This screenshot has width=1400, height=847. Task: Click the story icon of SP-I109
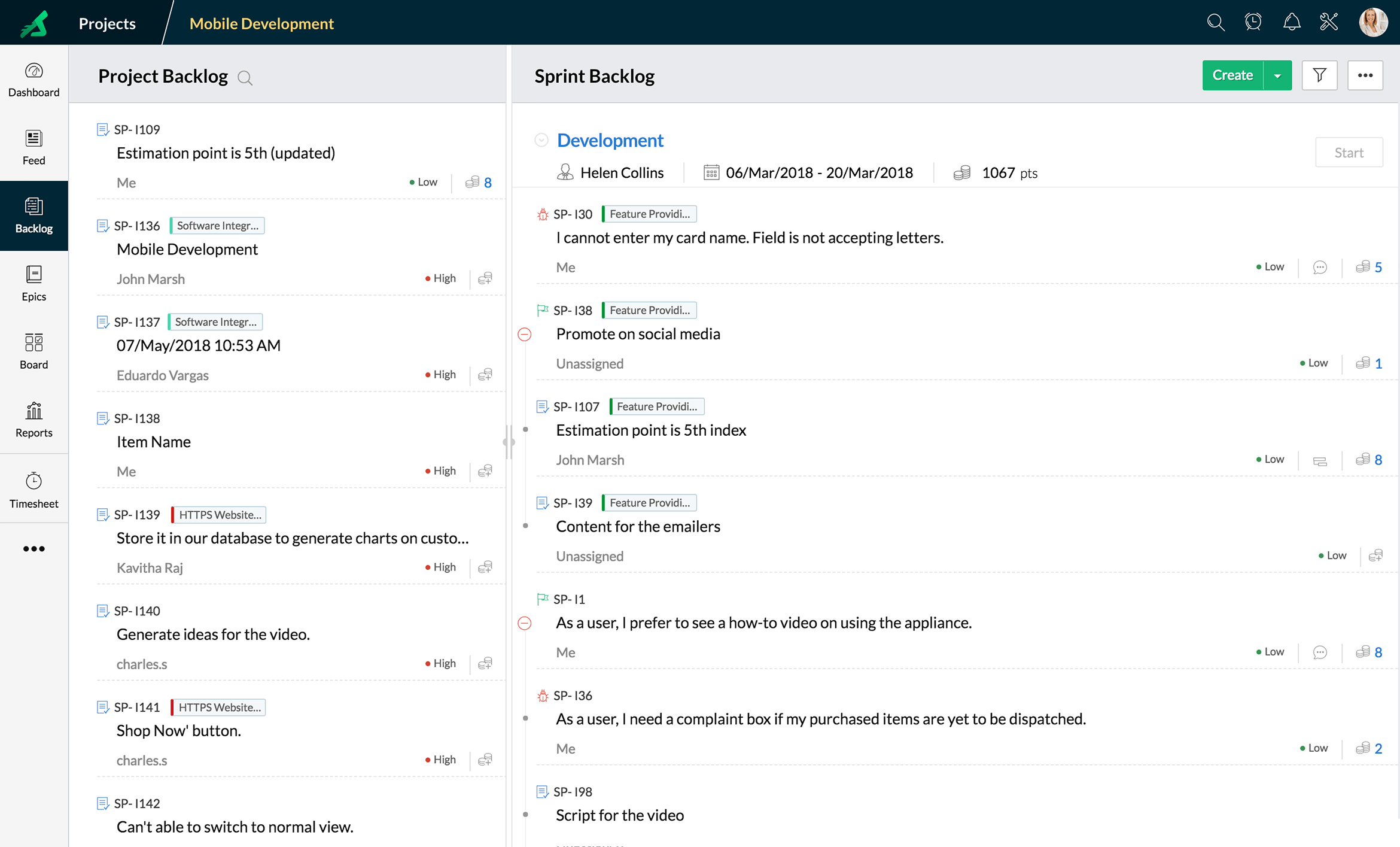(102, 129)
